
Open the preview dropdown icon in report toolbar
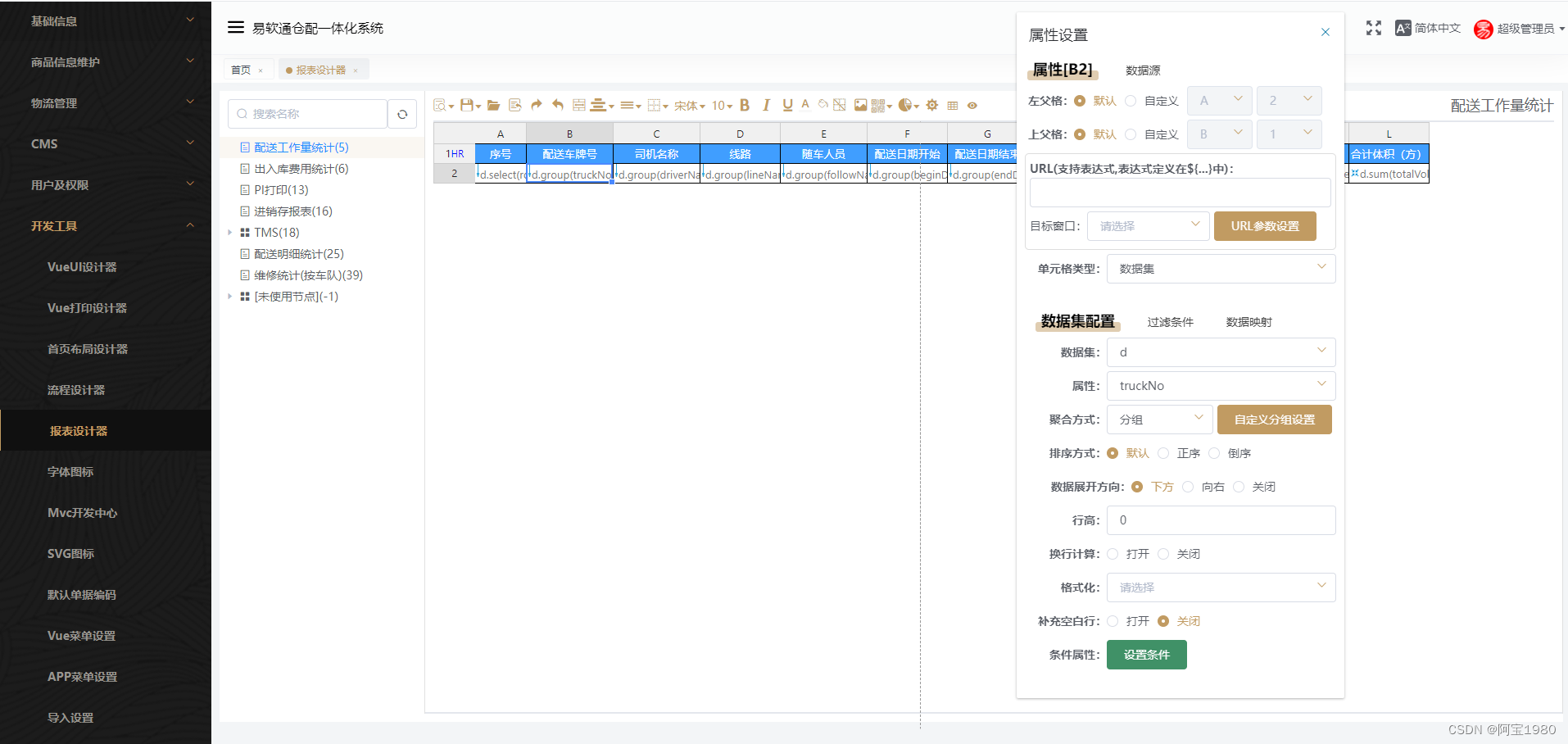[443, 105]
